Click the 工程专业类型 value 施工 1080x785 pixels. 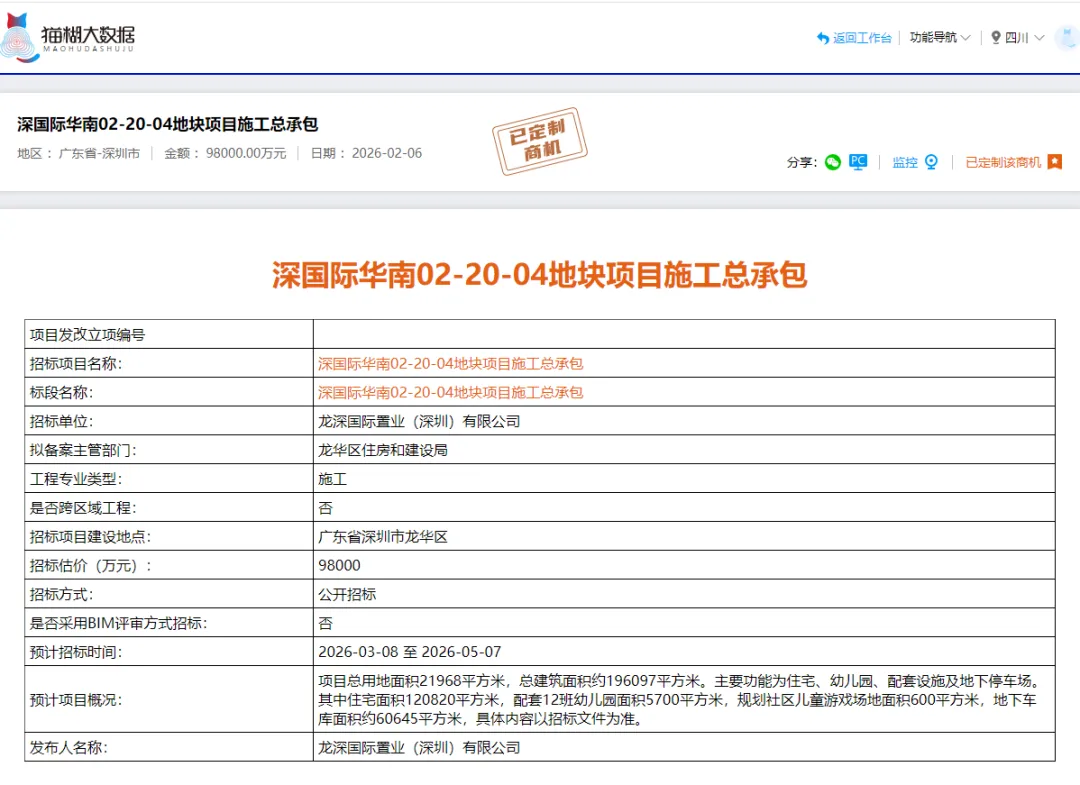click(x=332, y=479)
